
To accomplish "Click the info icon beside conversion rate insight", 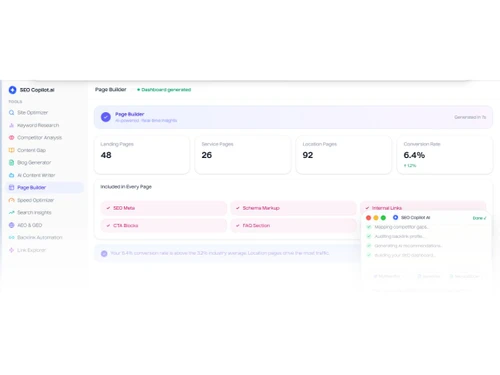I will coord(104,254).
